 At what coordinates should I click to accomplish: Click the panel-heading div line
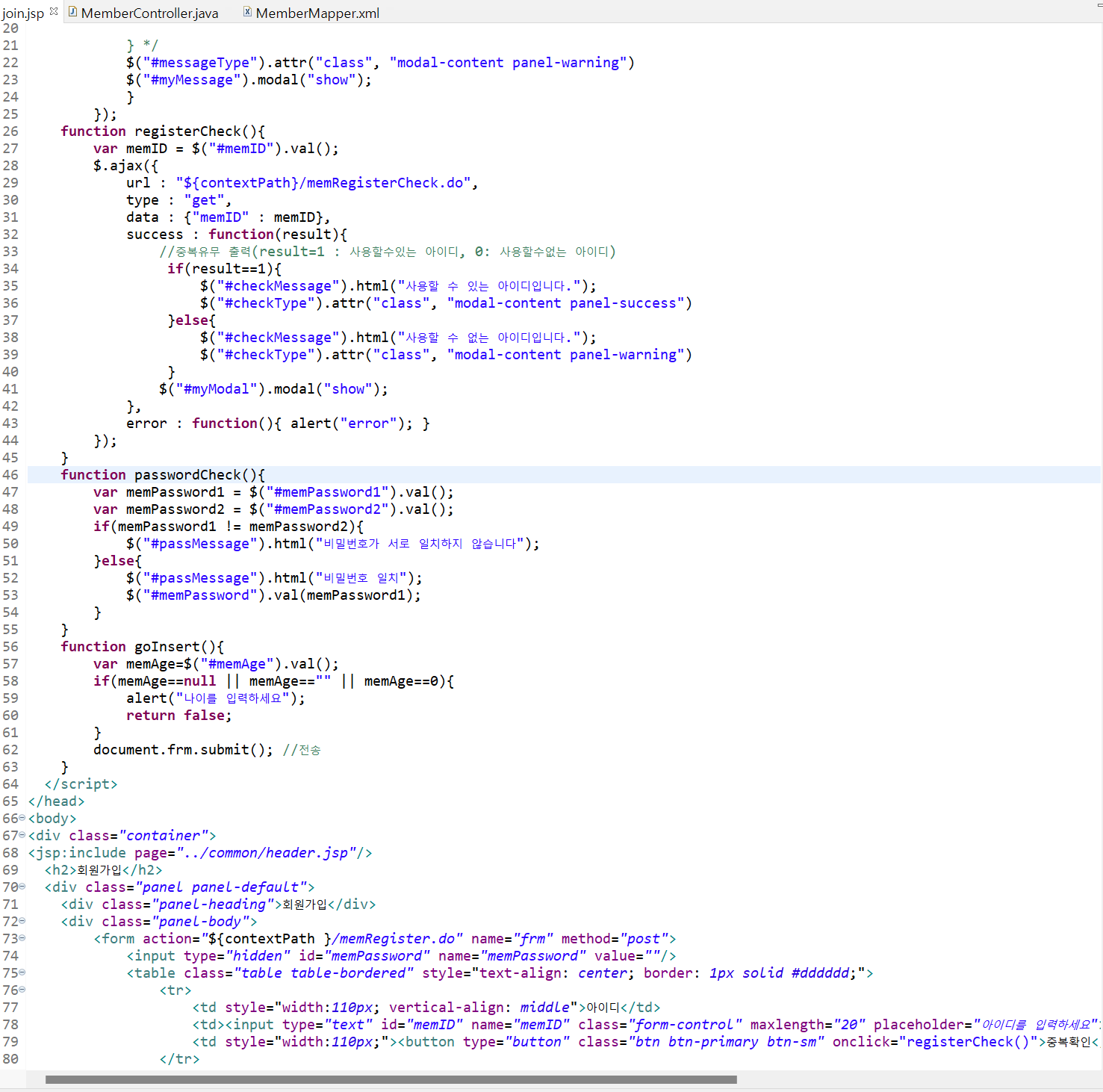(219, 905)
